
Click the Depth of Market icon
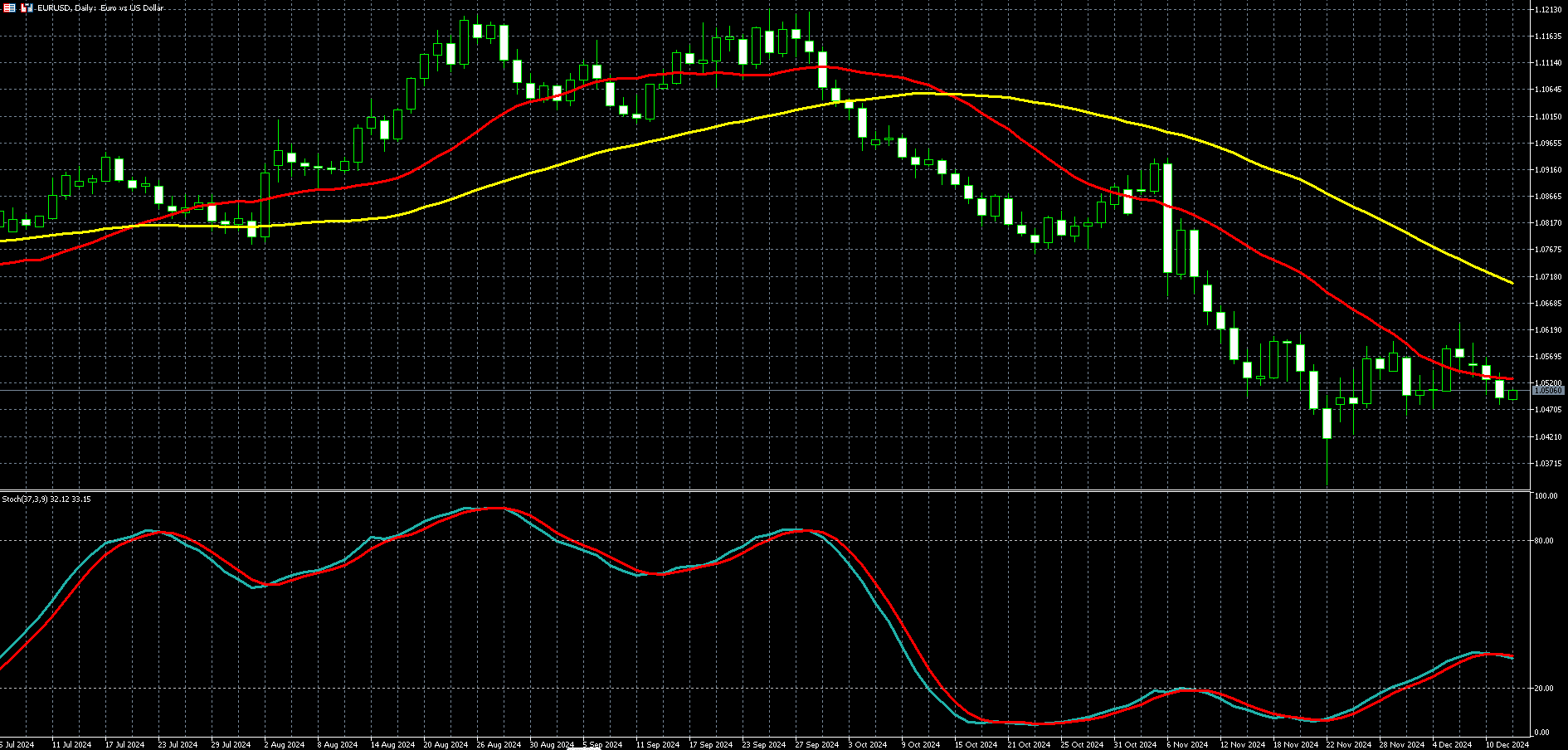(x=9, y=7)
